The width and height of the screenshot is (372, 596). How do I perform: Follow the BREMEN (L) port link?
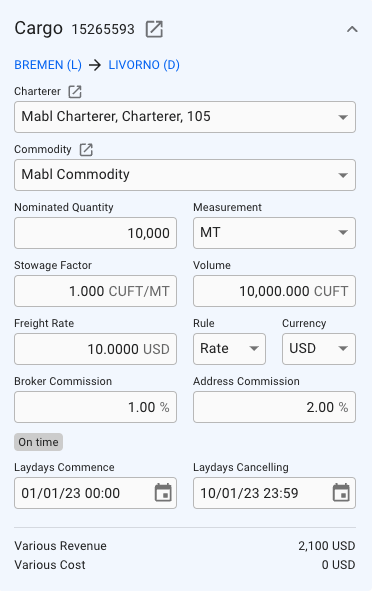(x=48, y=65)
